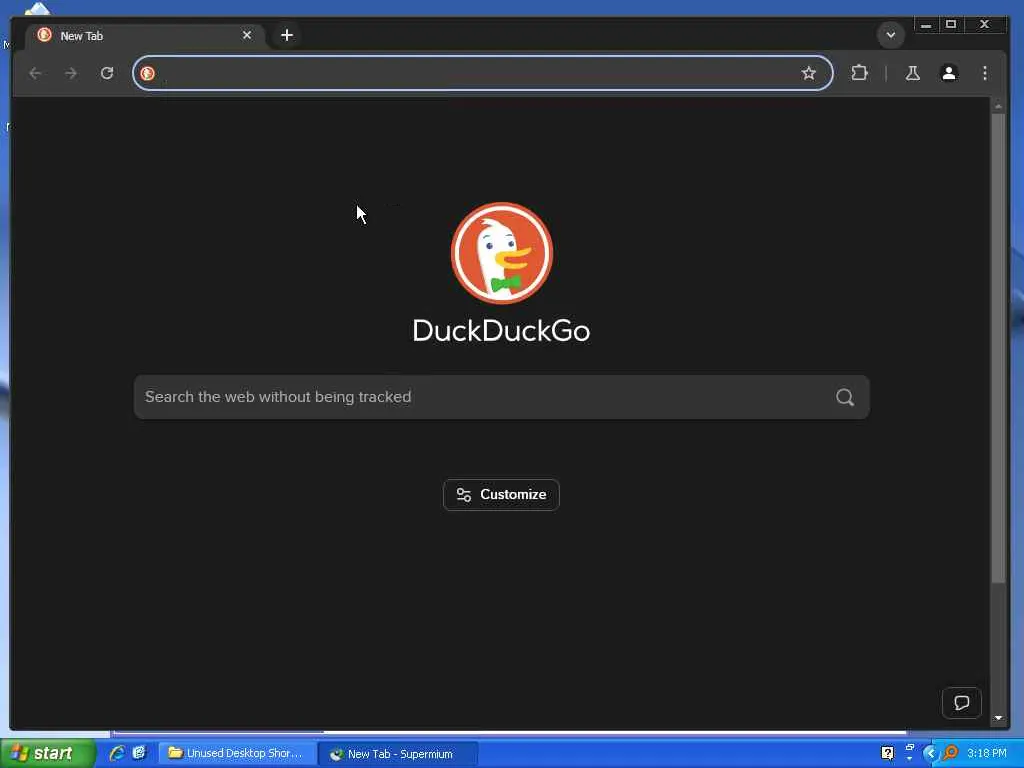Maximize the Supermium window

[x=951, y=25]
